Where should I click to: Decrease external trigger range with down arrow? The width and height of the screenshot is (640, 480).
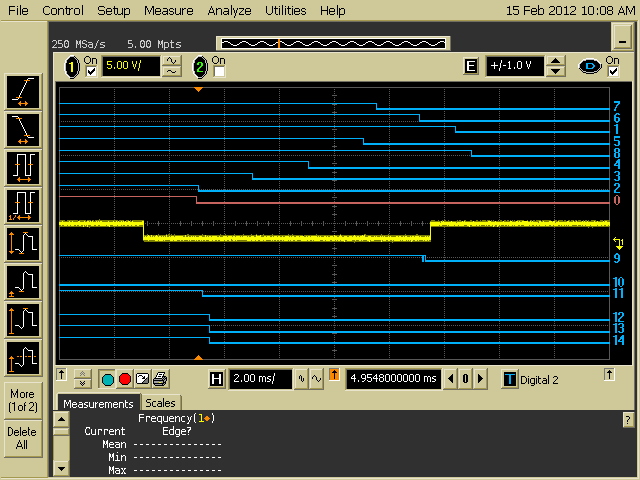tap(555, 71)
